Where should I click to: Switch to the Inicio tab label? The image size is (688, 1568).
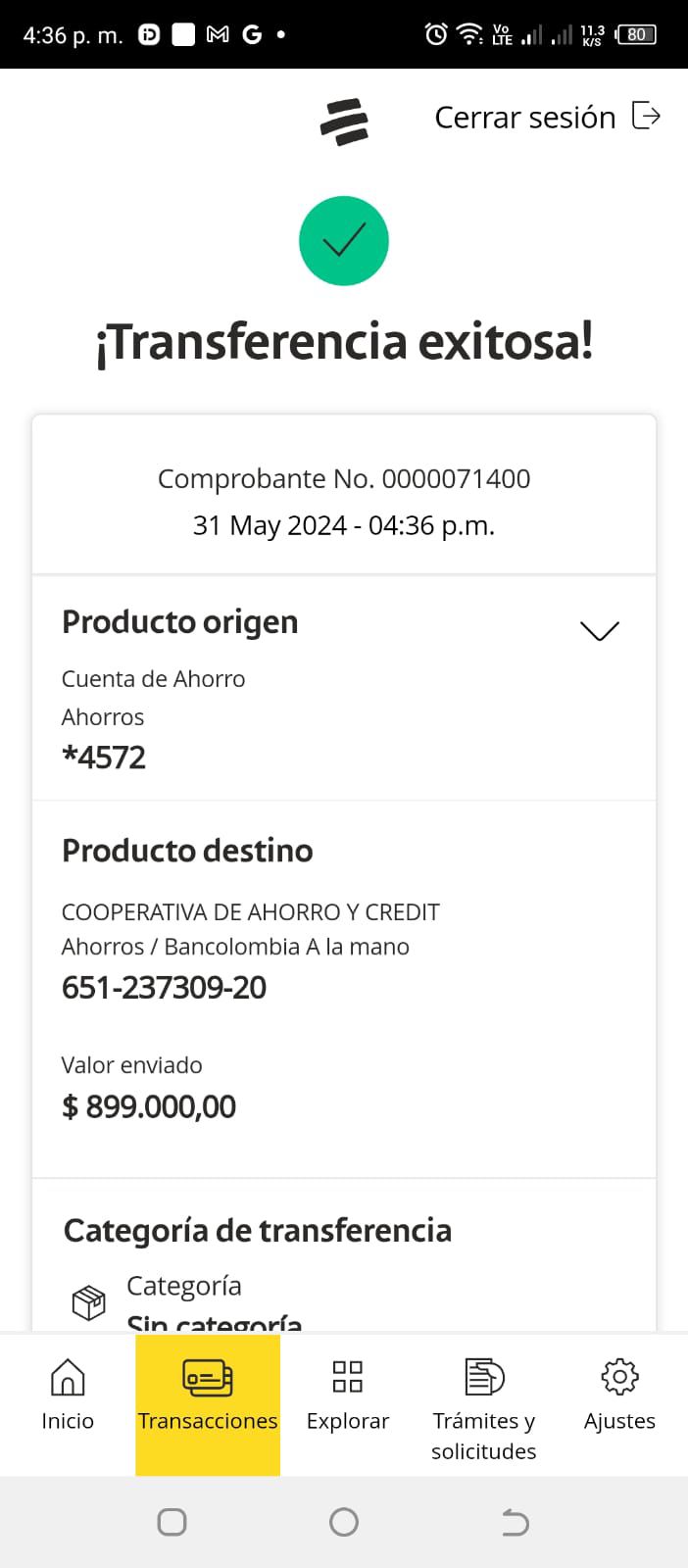68,1421
